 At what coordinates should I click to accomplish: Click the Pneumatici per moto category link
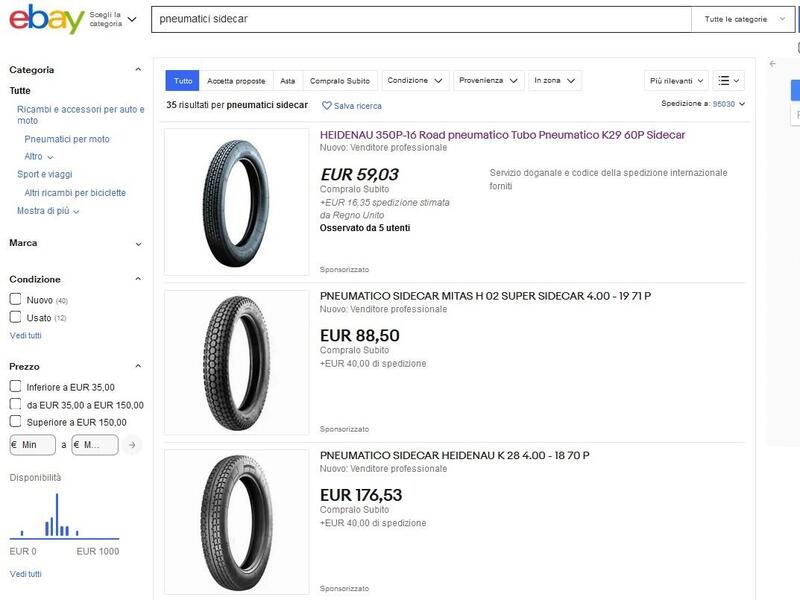coord(67,139)
